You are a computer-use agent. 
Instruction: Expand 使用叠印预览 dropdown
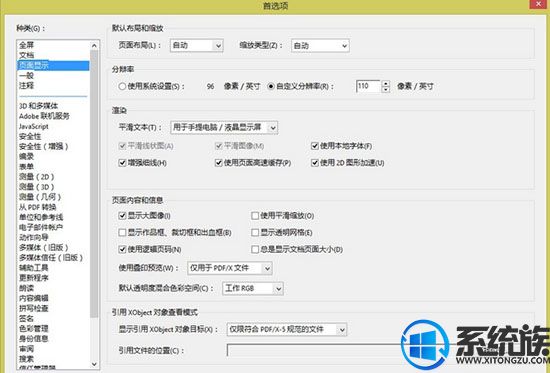tap(230, 268)
